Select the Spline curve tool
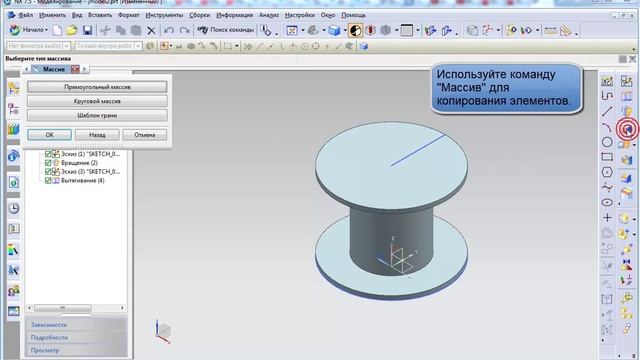The height and width of the screenshot is (360, 640). (607, 187)
